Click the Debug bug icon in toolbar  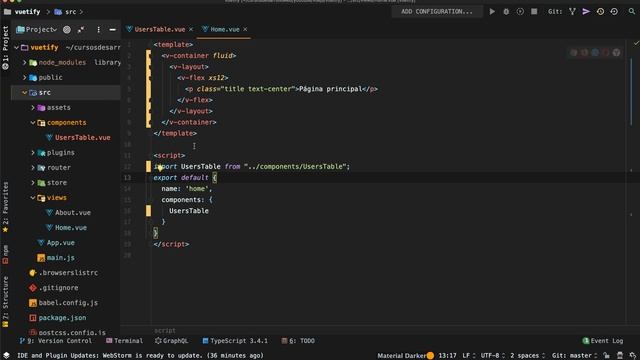pos(506,12)
